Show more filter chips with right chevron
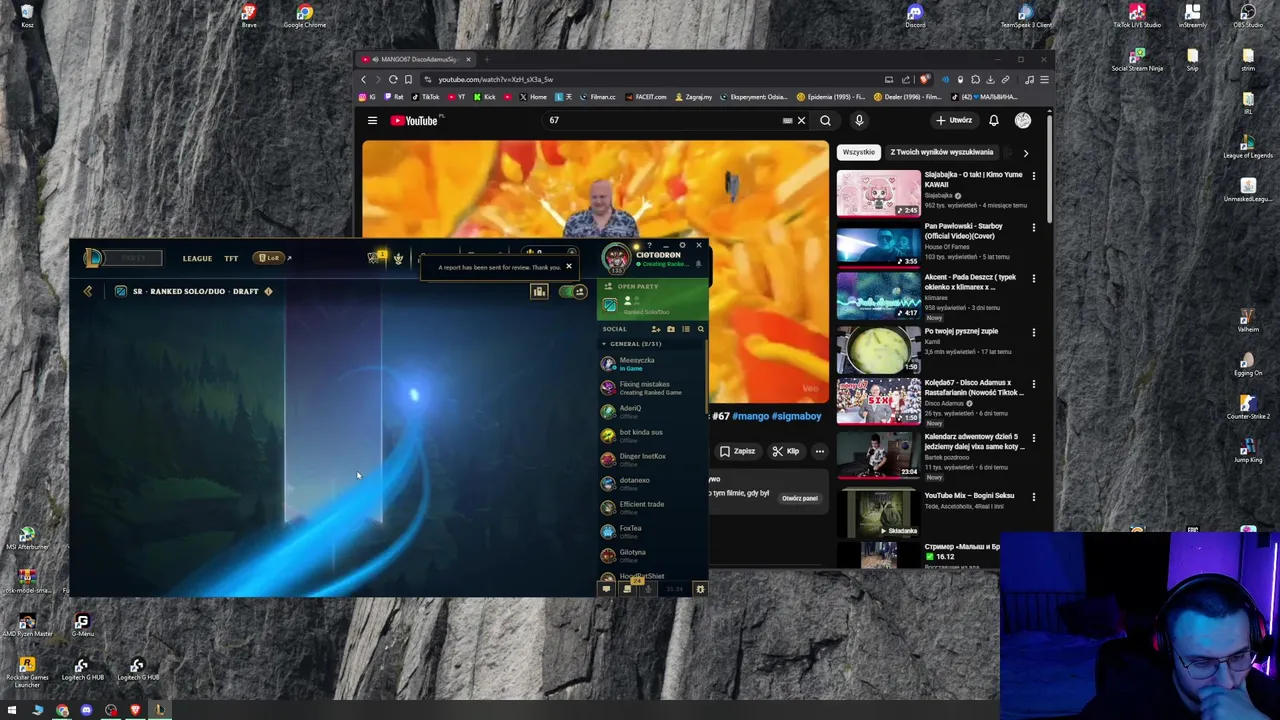Screen dimensions: 1280x720 pos(1025,153)
